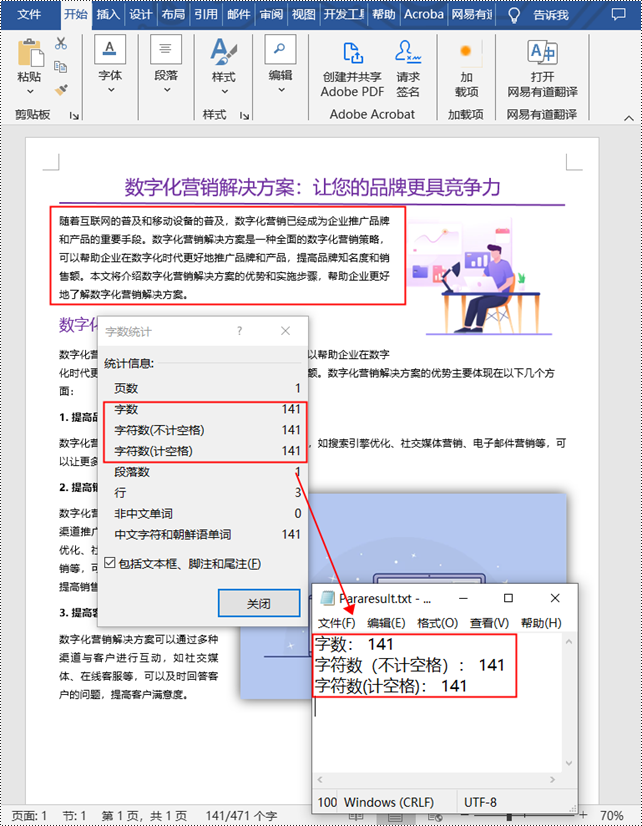Open word count via 141/471 个字 status
642x826 pixels.
(x=241, y=816)
